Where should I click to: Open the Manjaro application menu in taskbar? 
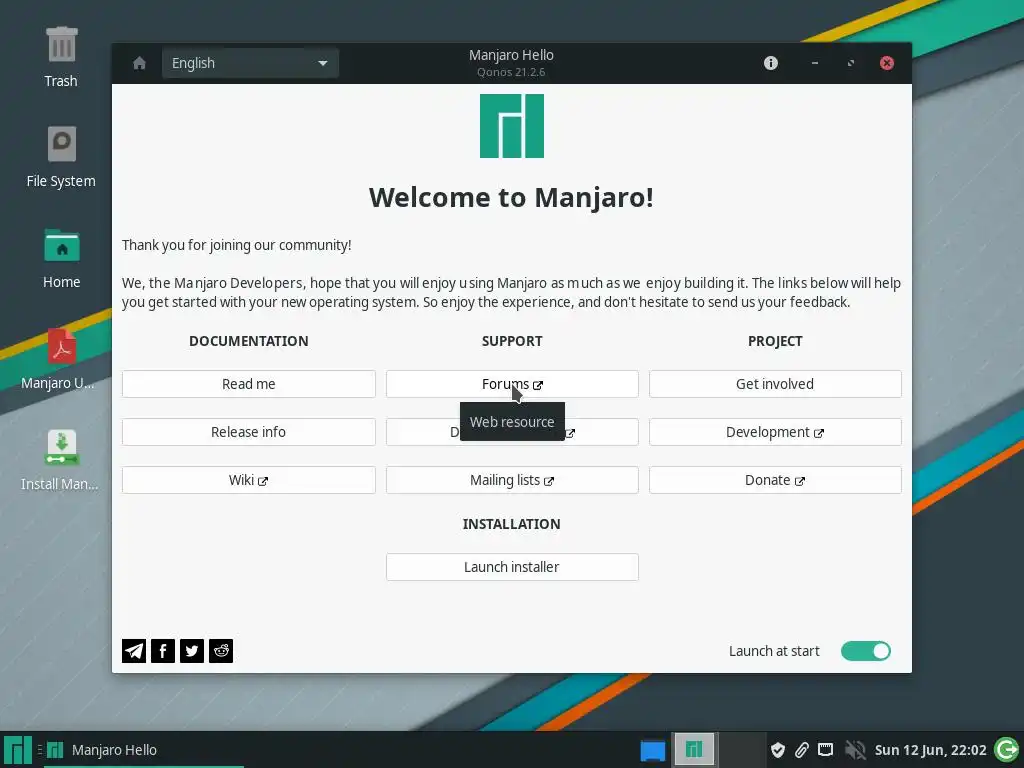point(18,750)
